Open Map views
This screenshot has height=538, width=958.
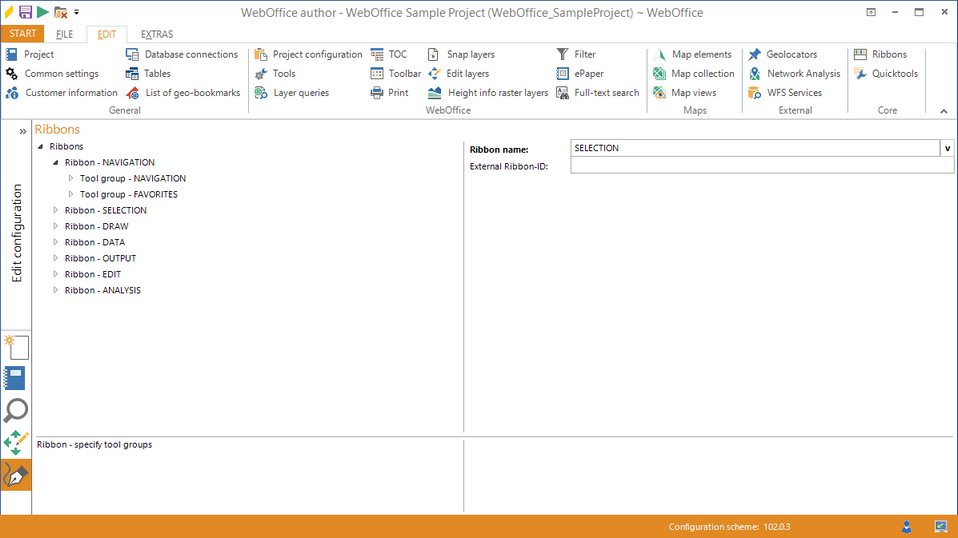click(684, 93)
